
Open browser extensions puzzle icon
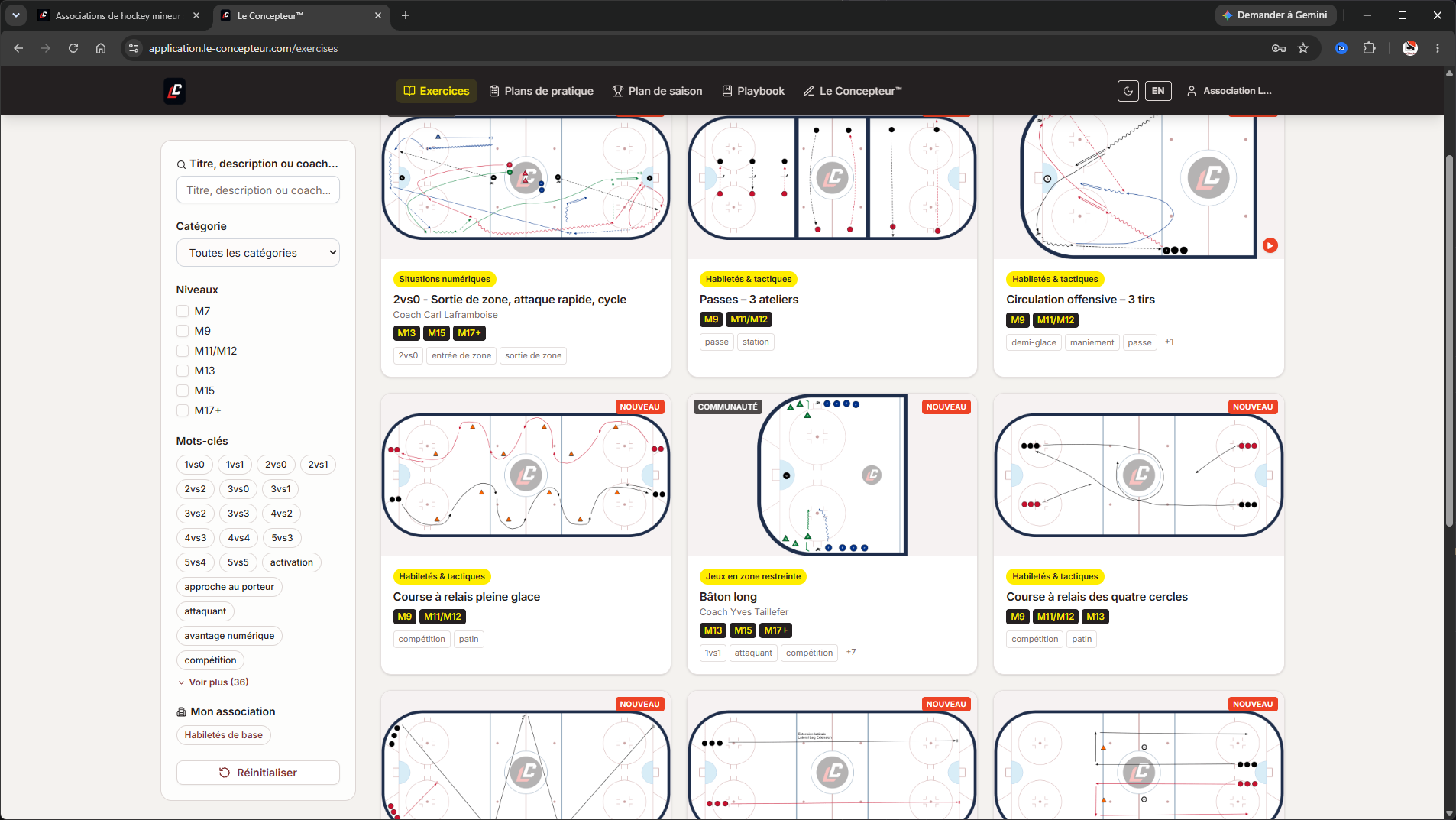click(1370, 48)
